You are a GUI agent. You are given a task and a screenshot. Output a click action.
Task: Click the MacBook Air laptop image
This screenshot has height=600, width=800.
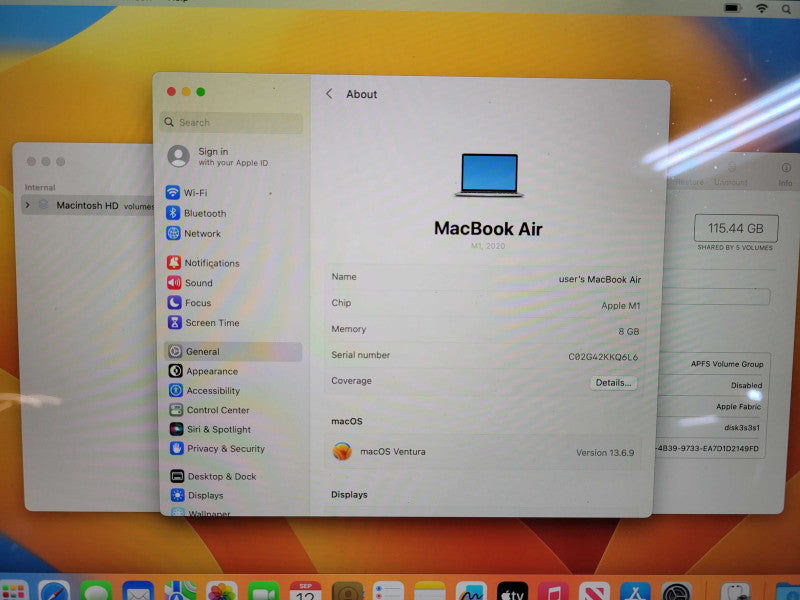[x=489, y=175]
